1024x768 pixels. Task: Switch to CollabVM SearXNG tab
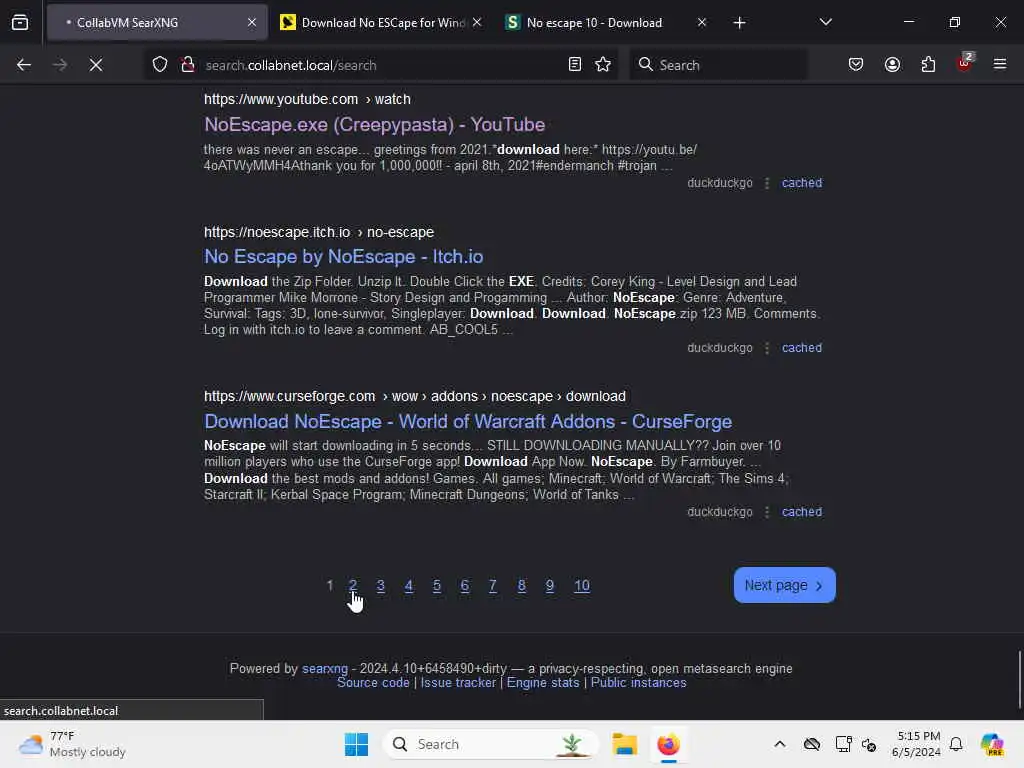[x=157, y=23]
